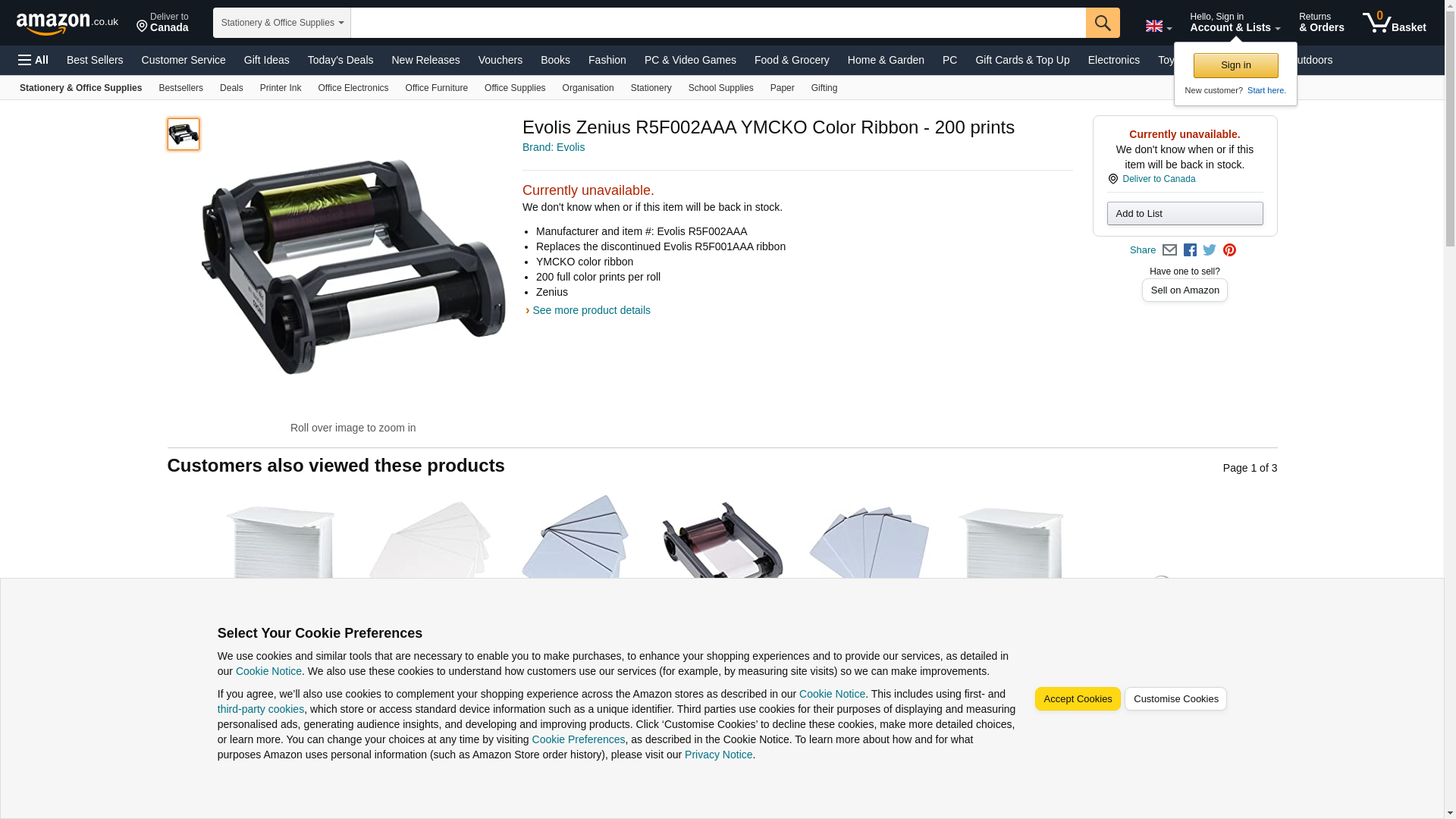This screenshot has width=1456, height=819.
Task: Focus the Amazon search text field
Action: (718, 23)
